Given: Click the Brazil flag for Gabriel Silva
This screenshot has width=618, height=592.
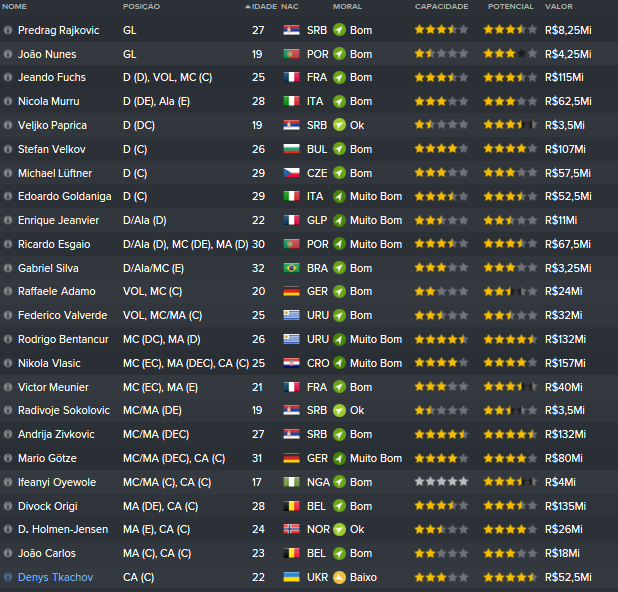Looking at the screenshot, I should tap(291, 268).
